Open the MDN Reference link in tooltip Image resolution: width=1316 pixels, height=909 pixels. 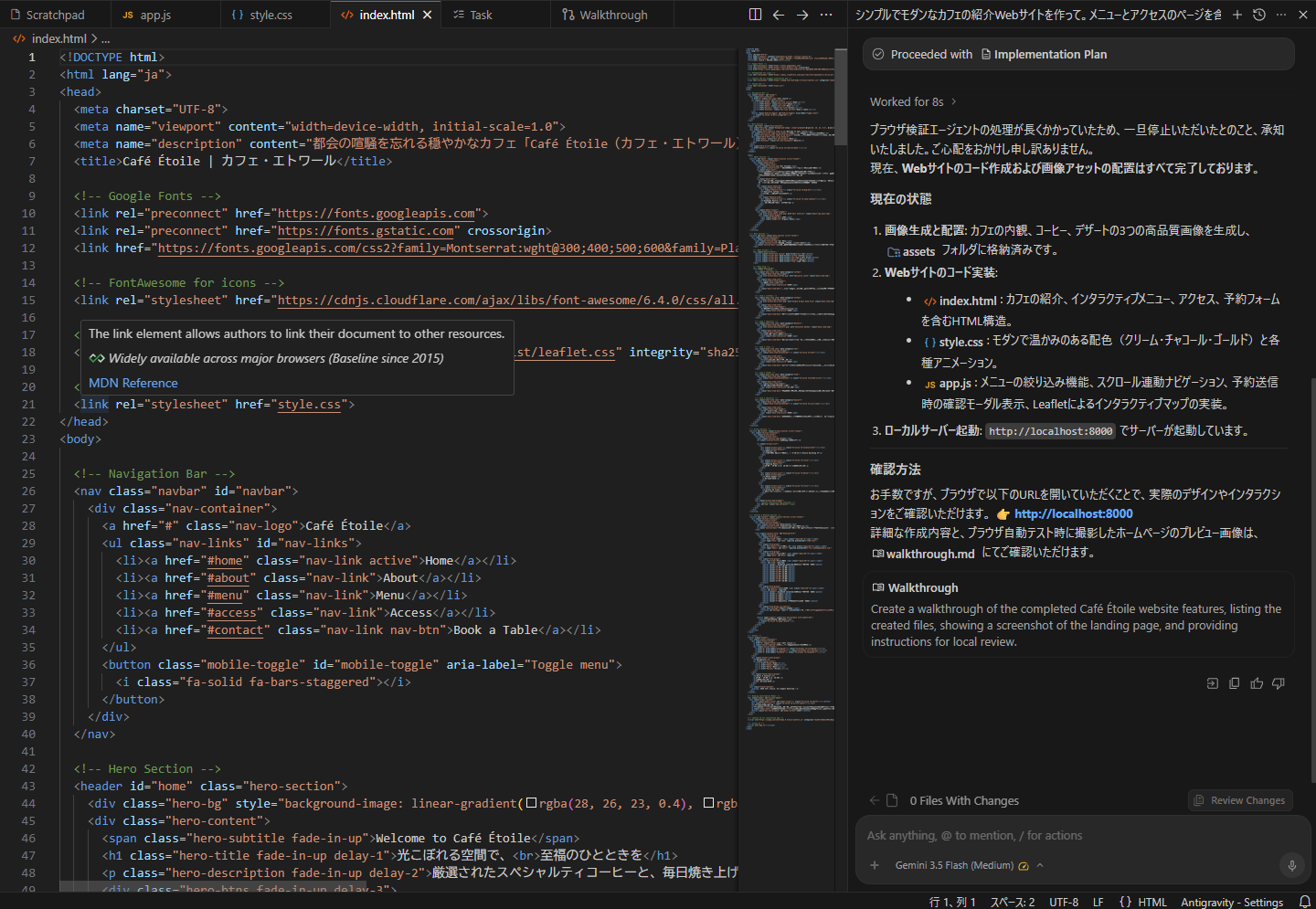click(133, 383)
